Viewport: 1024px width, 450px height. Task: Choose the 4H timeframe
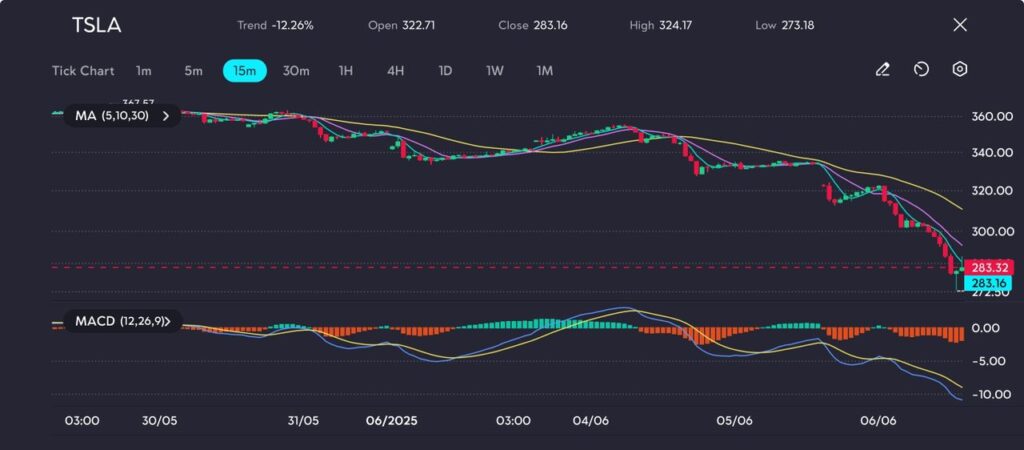[x=395, y=71]
